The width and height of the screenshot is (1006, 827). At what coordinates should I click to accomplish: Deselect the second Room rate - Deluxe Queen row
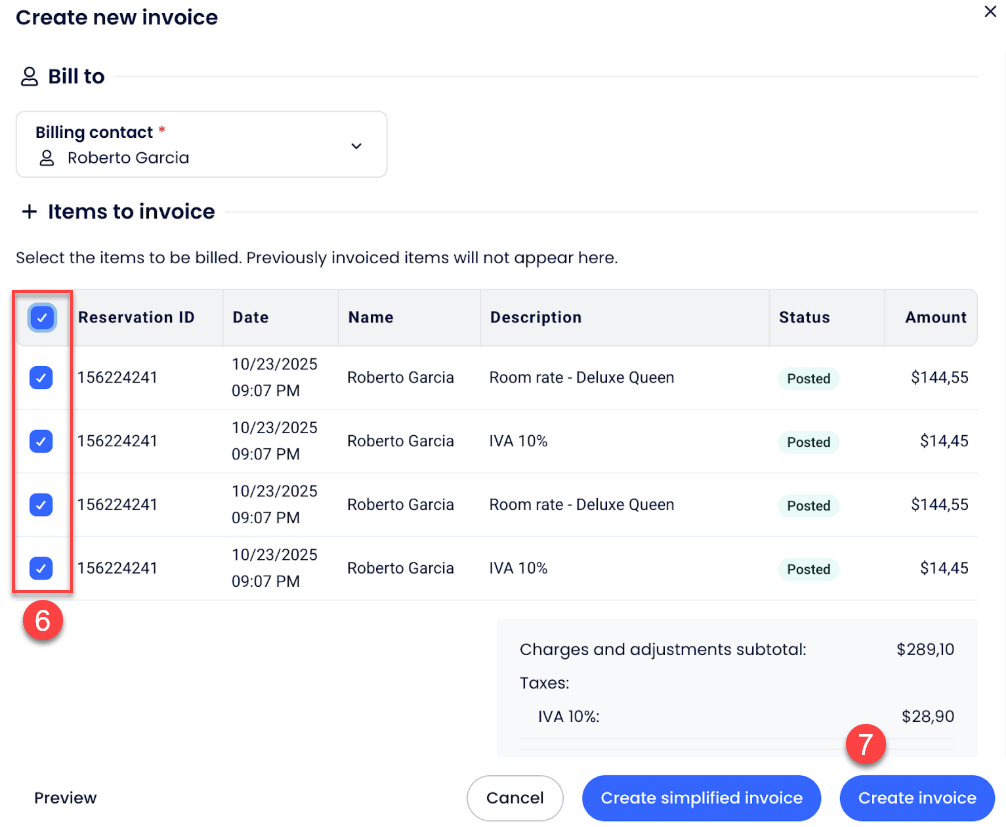(41, 505)
